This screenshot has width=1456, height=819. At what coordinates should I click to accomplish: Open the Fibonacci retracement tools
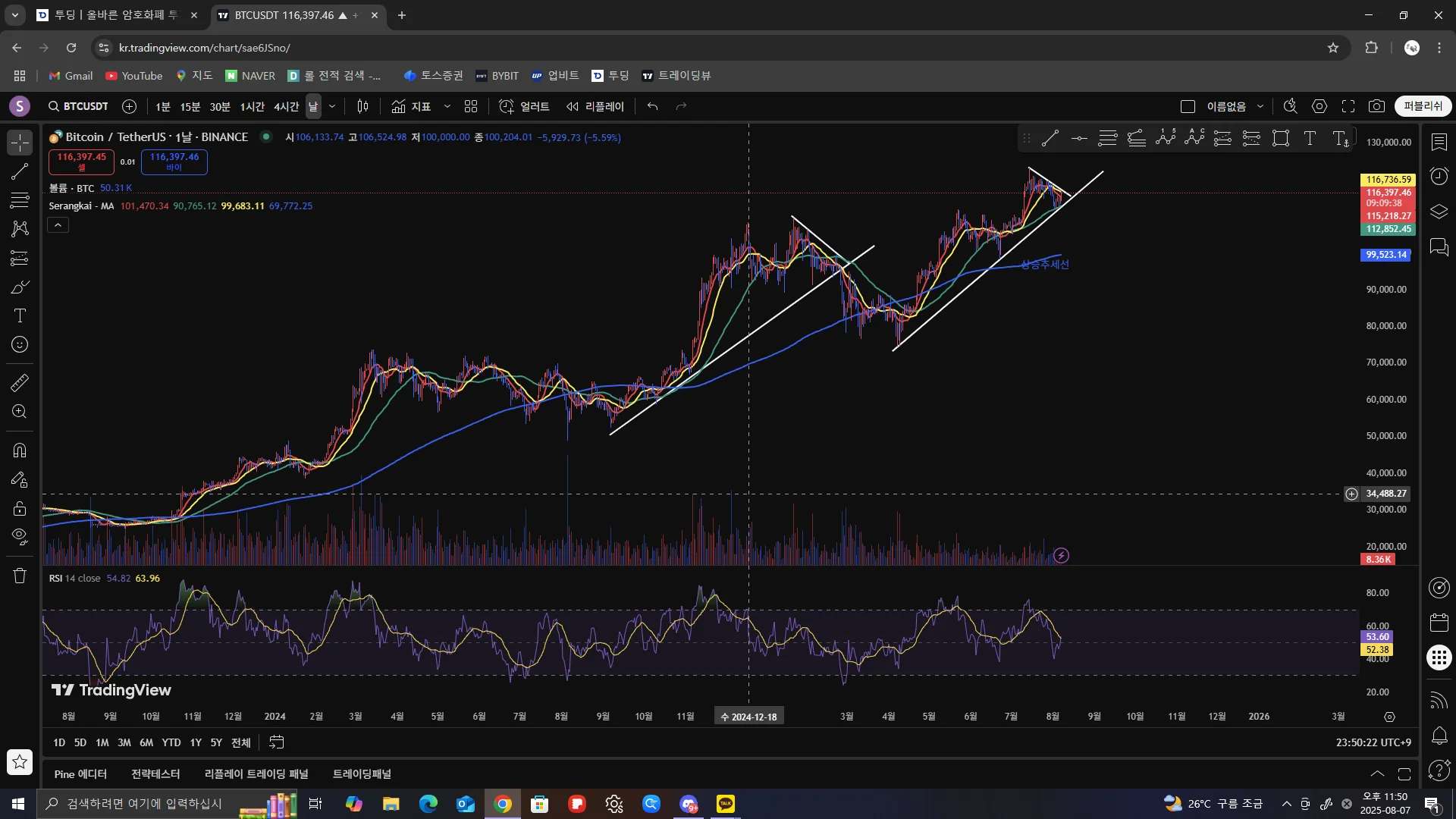(x=20, y=200)
